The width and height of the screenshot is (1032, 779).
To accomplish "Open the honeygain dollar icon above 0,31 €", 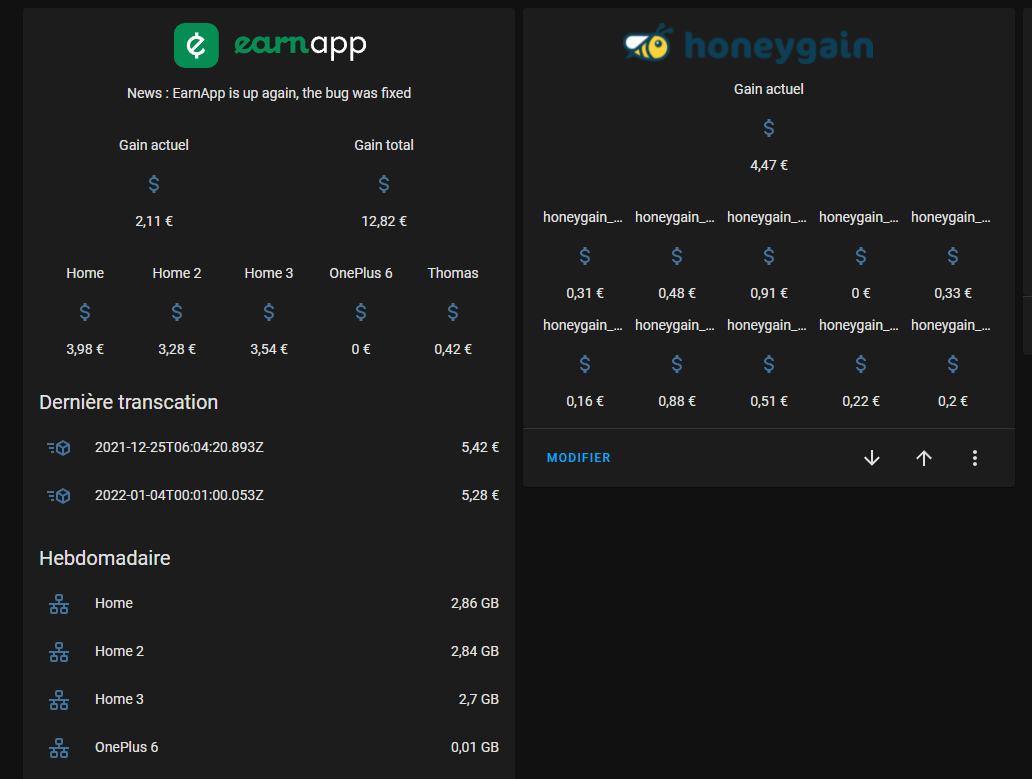I will 584,255.
